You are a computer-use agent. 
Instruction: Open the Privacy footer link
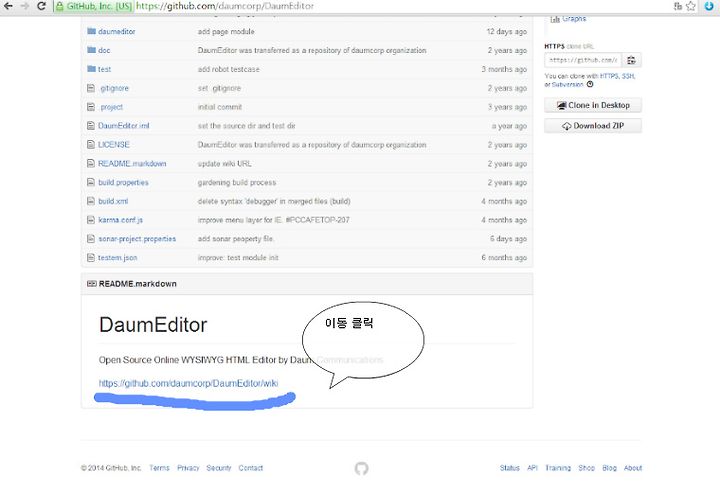click(188, 468)
